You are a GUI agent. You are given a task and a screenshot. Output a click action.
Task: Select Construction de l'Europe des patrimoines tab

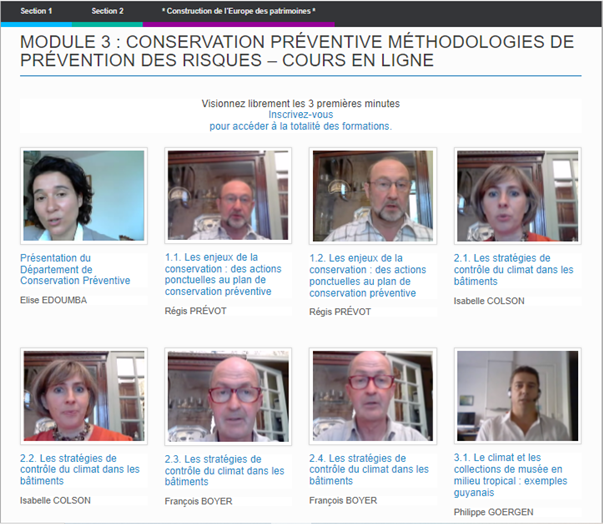point(238,11)
